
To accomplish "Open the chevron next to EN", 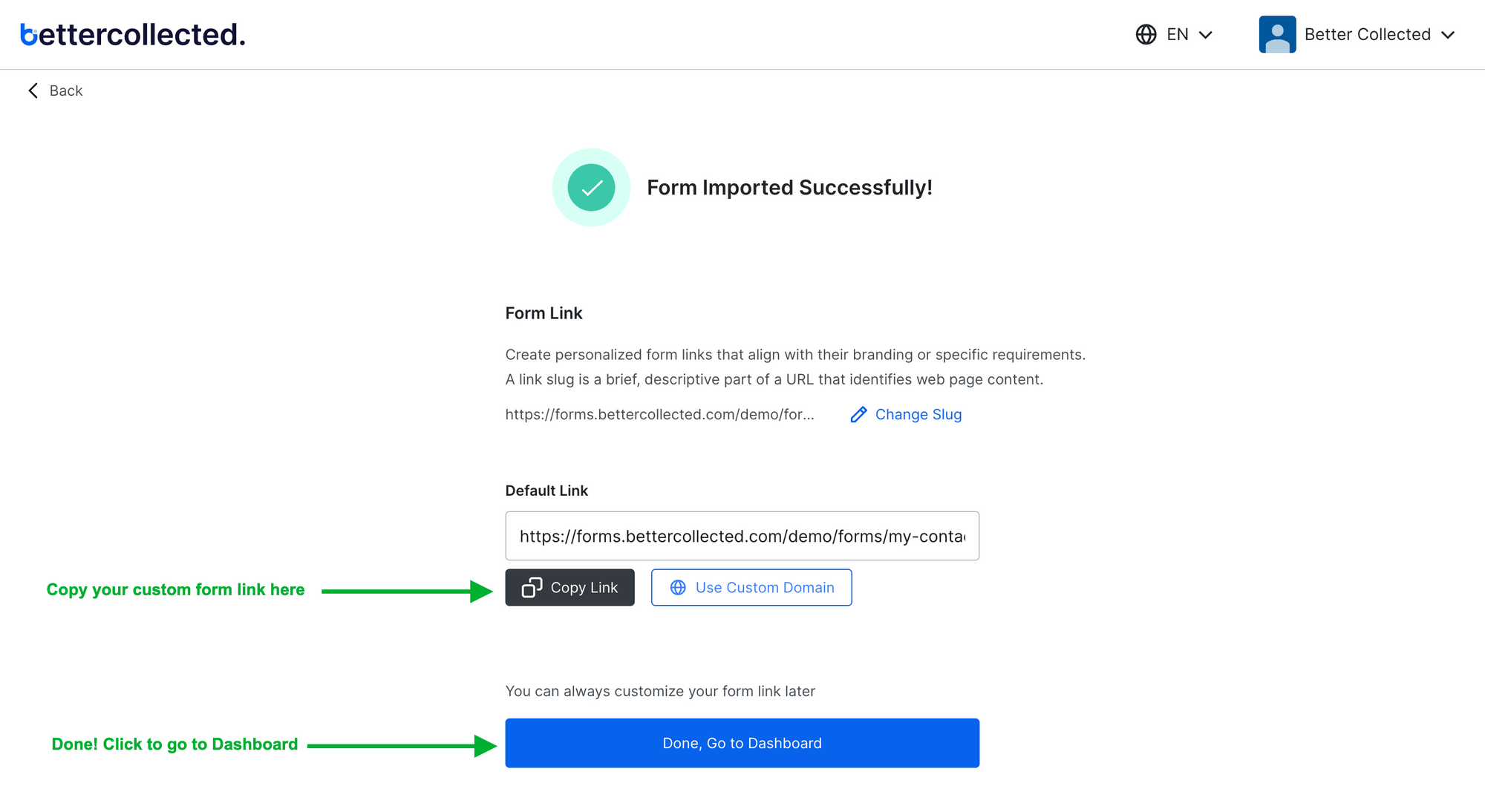I will [x=1207, y=34].
